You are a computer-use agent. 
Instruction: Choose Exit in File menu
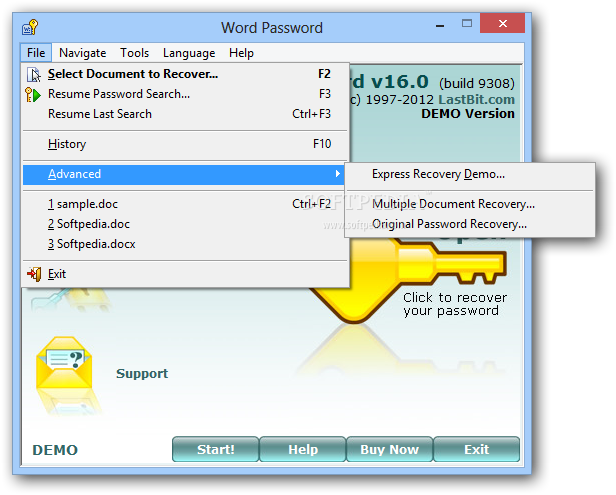coord(185,274)
